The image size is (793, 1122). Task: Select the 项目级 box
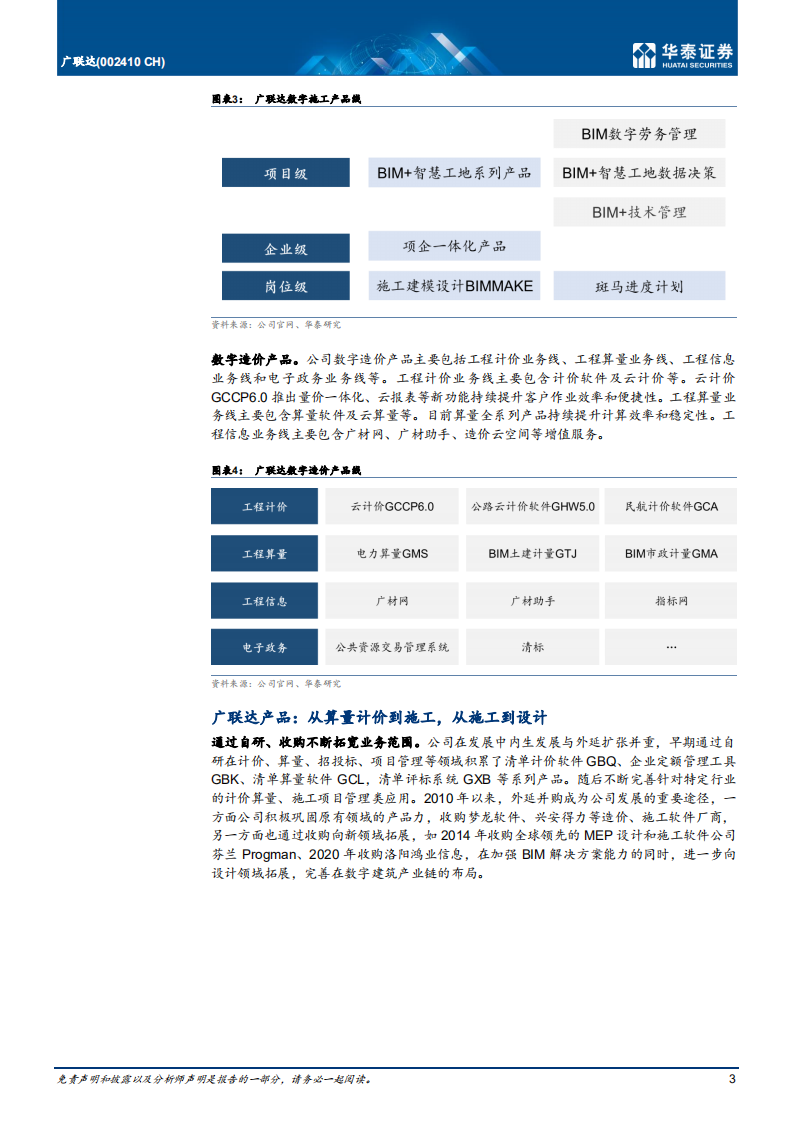286,172
